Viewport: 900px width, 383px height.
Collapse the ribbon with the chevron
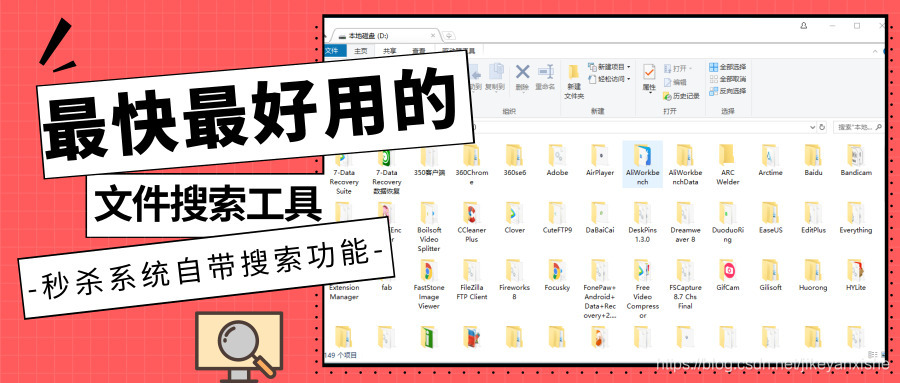click(x=874, y=51)
